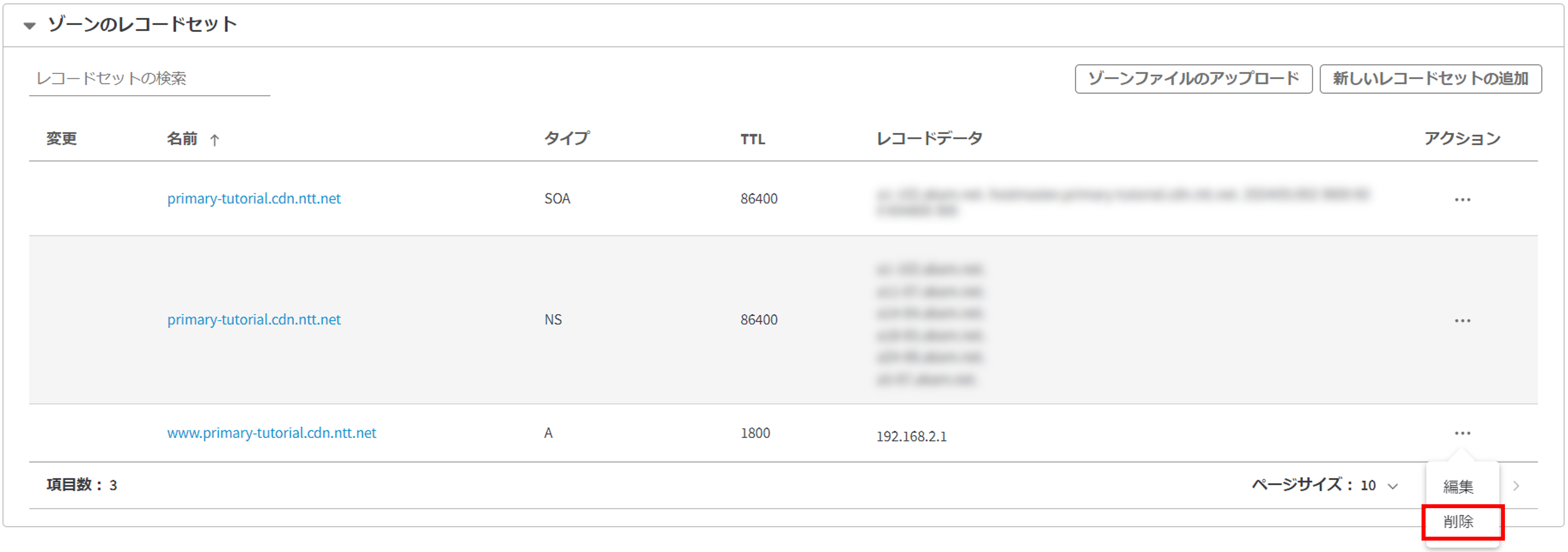The height and width of the screenshot is (552, 1568).
Task: Select 削除 from the action menu
Action: point(1458,522)
